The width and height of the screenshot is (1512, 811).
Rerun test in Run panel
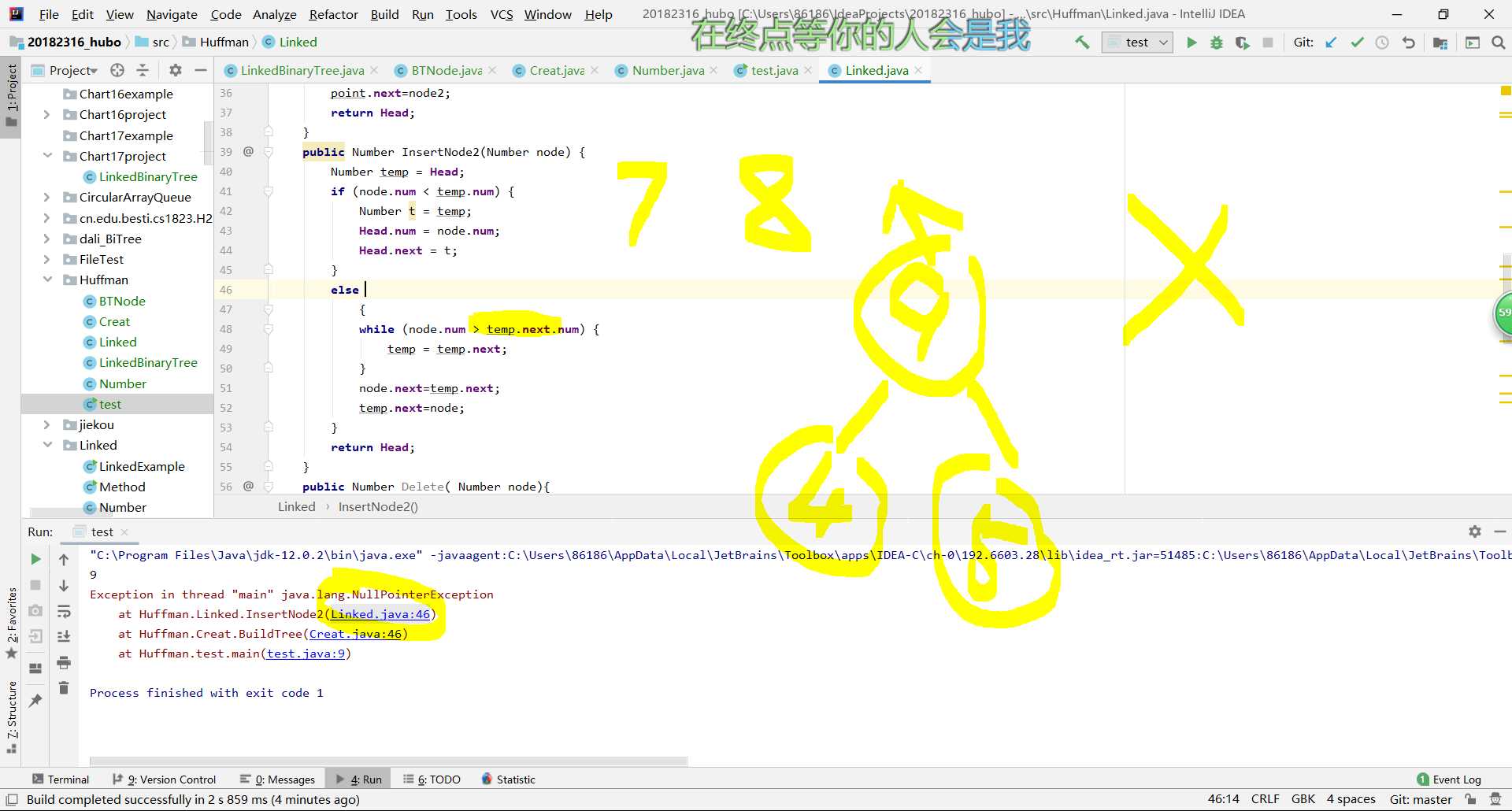(35, 559)
